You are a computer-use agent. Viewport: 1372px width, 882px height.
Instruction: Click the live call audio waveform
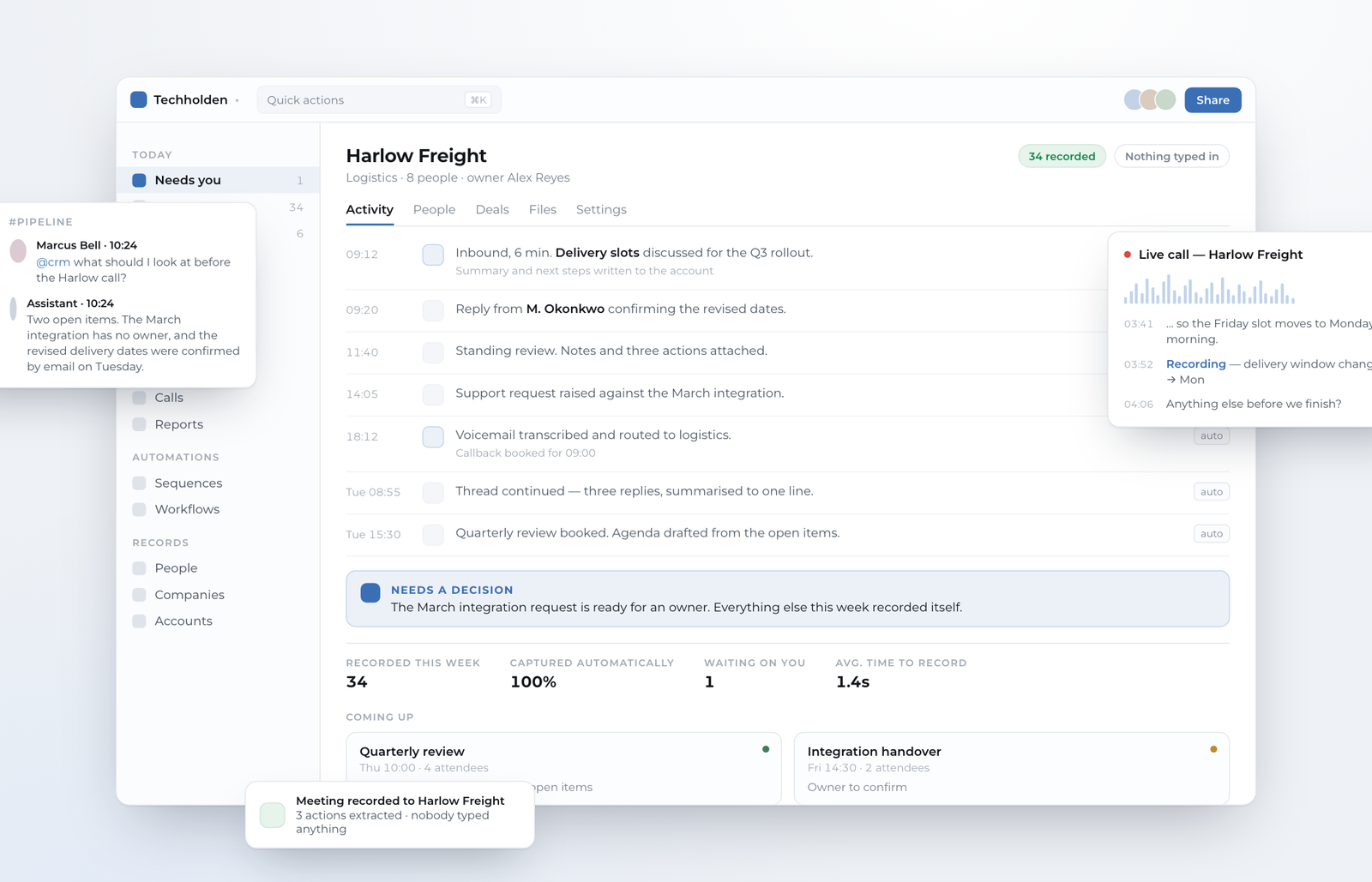(1209, 290)
